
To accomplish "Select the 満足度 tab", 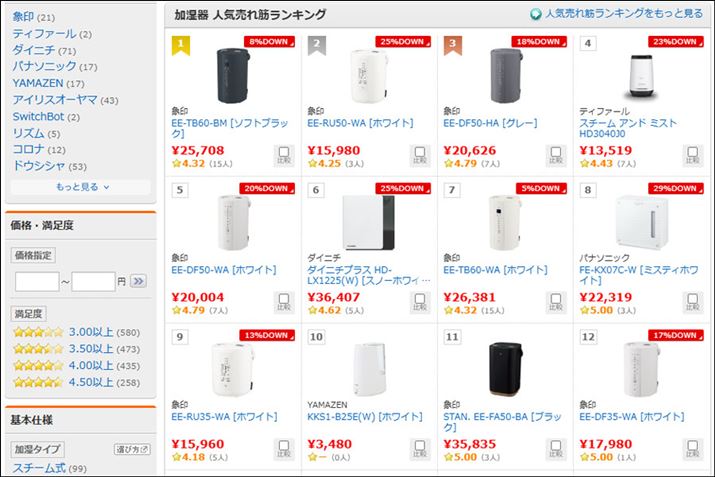I will tap(29, 313).
